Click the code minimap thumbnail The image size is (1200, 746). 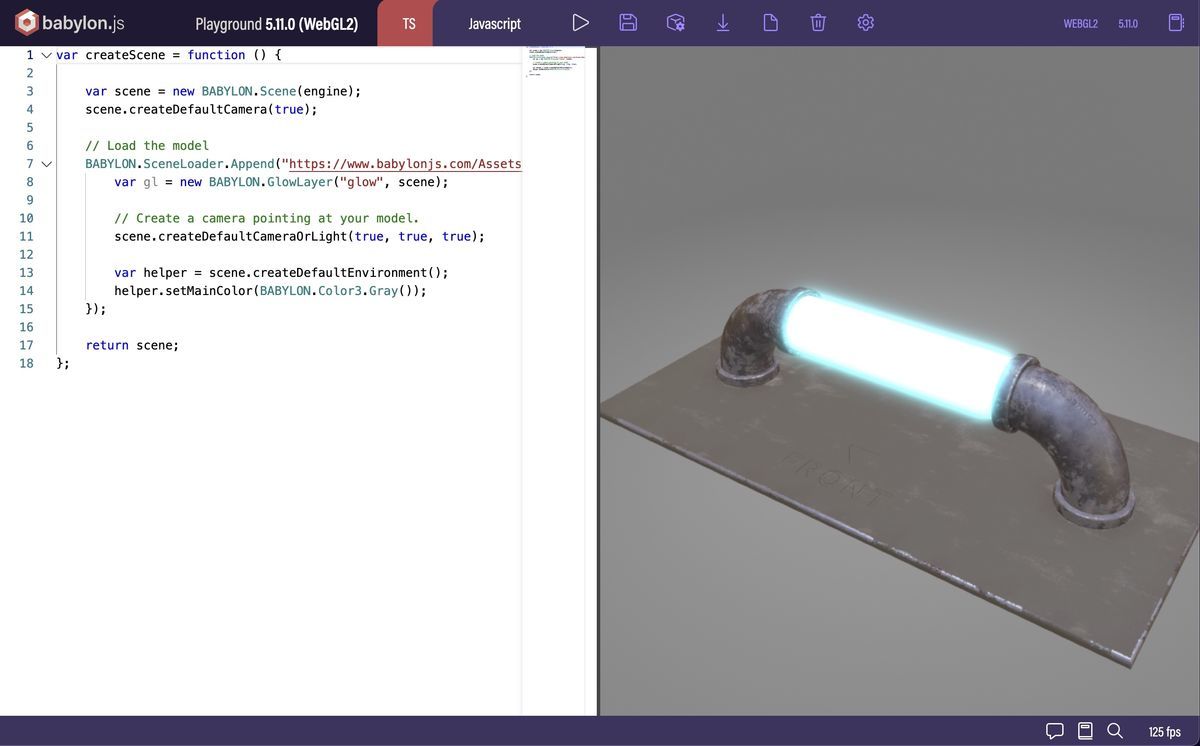point(553,60)
